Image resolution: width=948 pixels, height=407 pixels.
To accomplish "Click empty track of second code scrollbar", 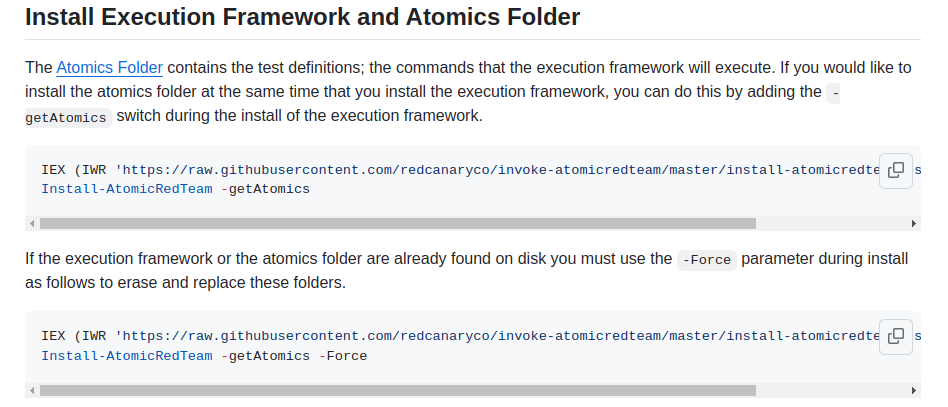I will [830, 391].
